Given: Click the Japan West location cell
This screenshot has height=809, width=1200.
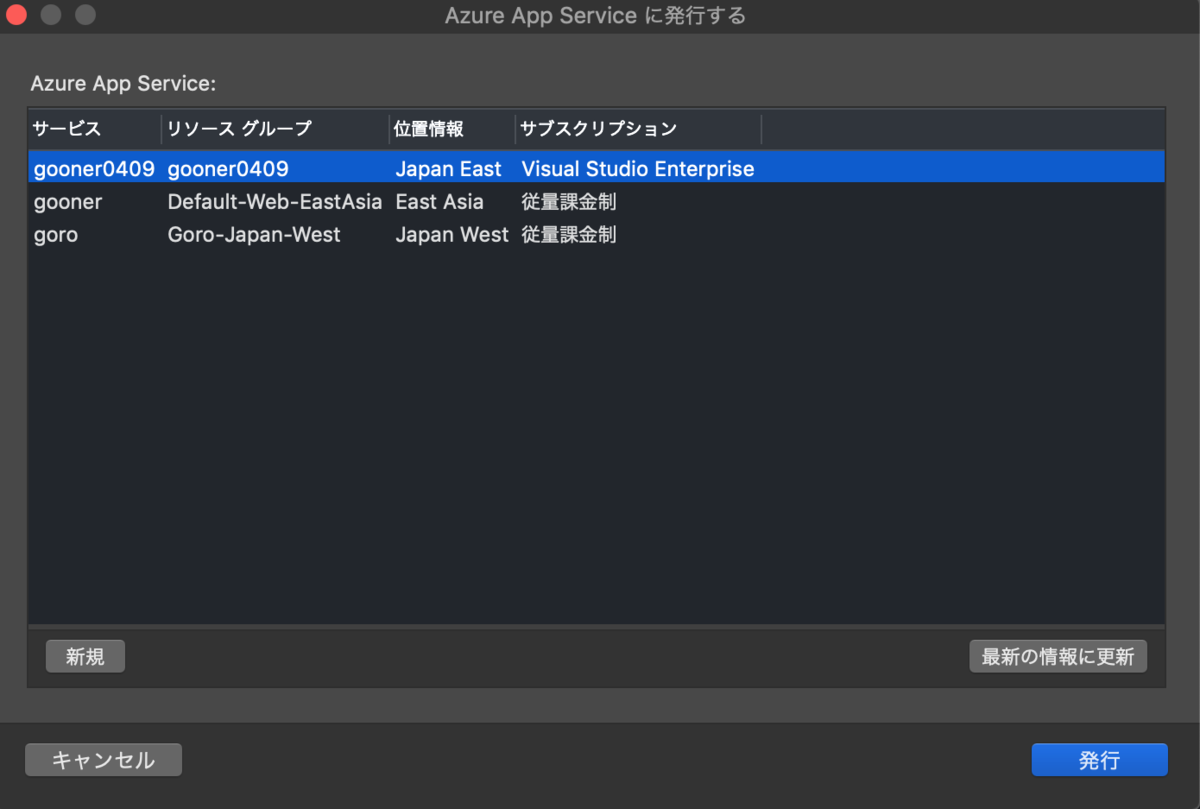Looking at the screenshot, I should tap(452, 235).
